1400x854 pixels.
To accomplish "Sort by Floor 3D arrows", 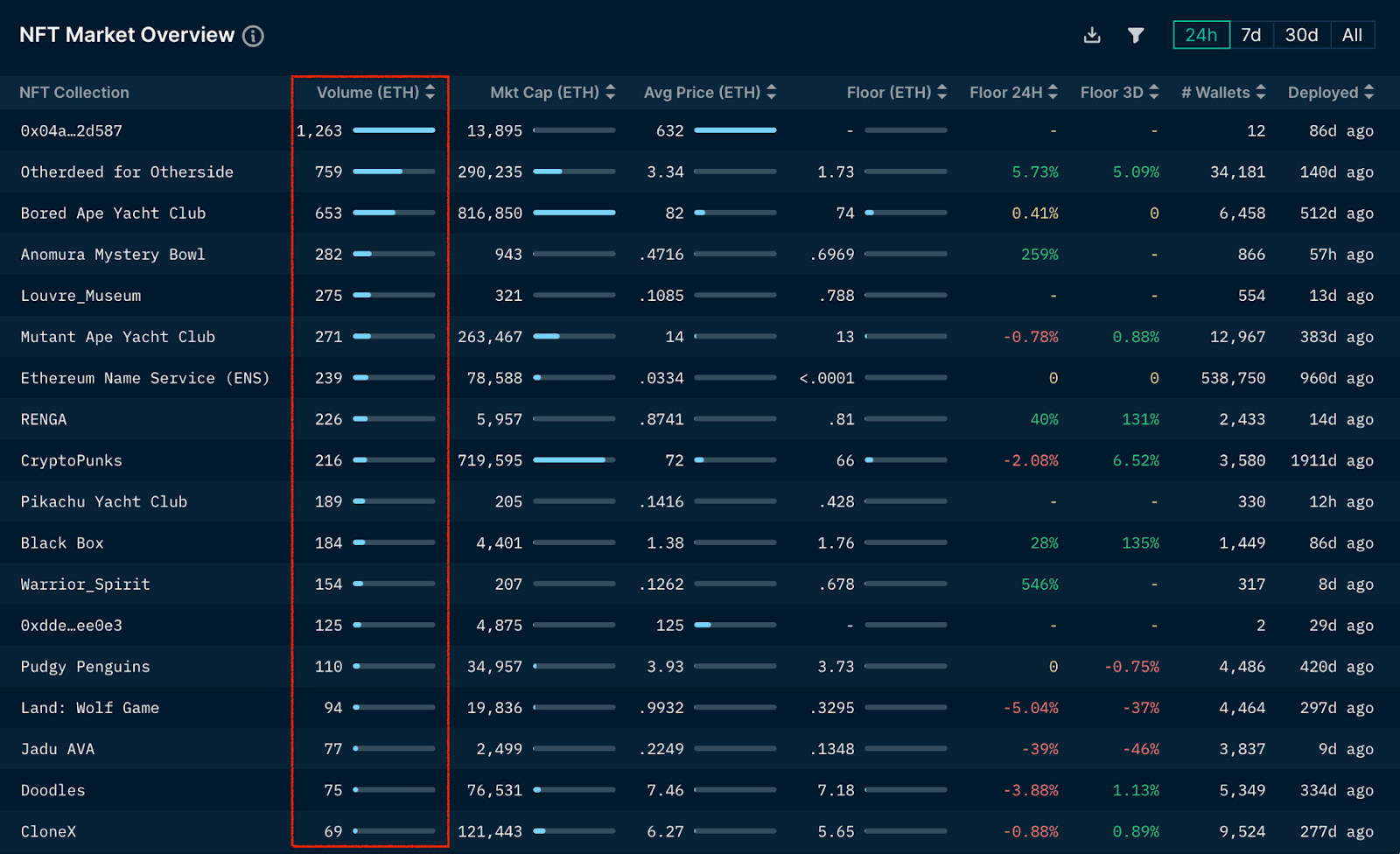I will pos(1153,92).
